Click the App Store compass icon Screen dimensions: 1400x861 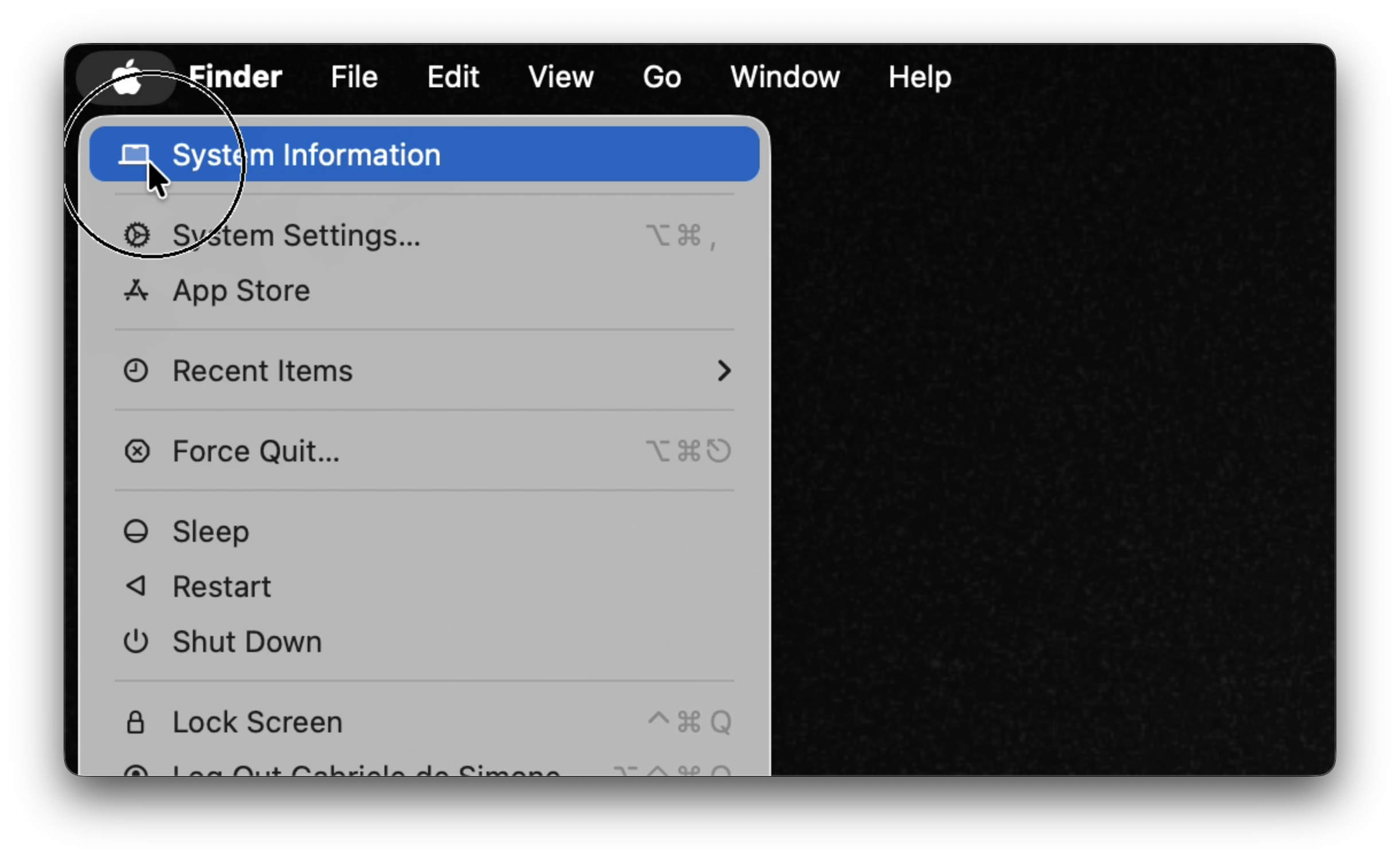coord(136,290)
